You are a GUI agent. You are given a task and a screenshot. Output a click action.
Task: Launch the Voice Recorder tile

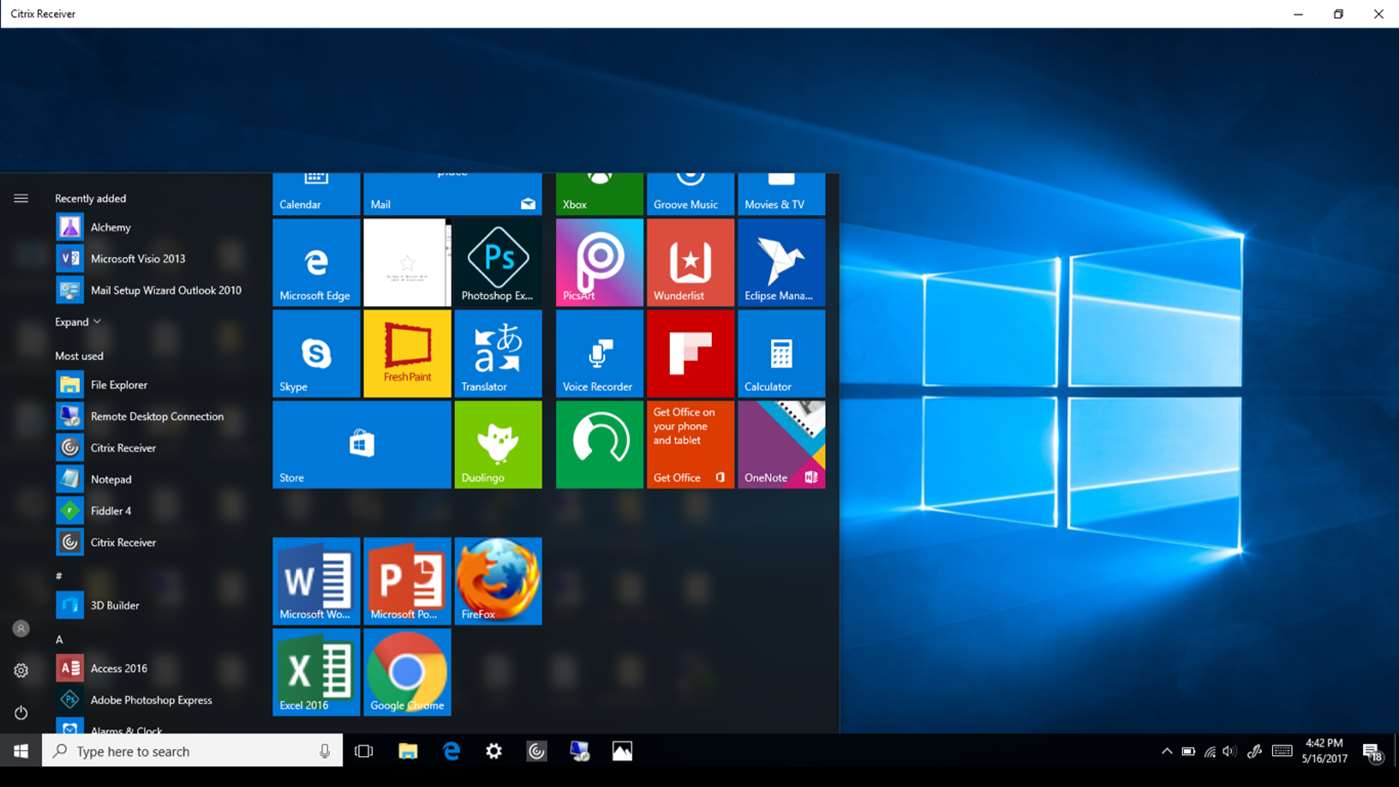(598, 352)
